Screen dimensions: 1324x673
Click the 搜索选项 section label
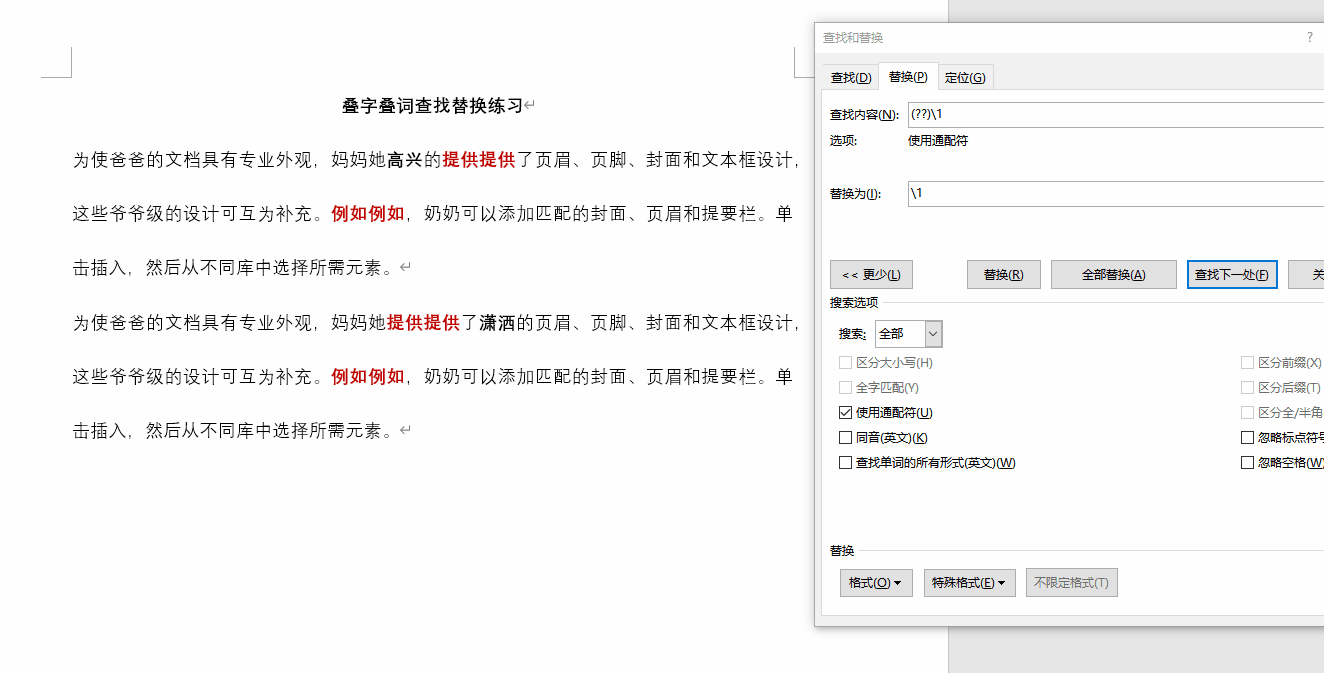coord(854,302)
